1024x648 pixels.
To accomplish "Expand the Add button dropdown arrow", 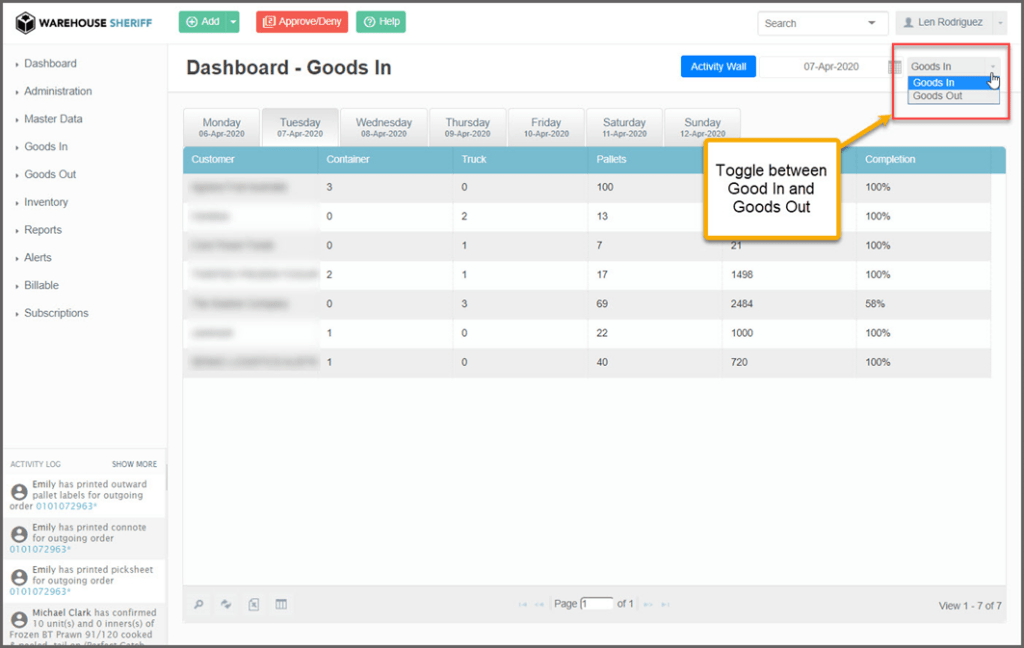I will pos(233,22).
